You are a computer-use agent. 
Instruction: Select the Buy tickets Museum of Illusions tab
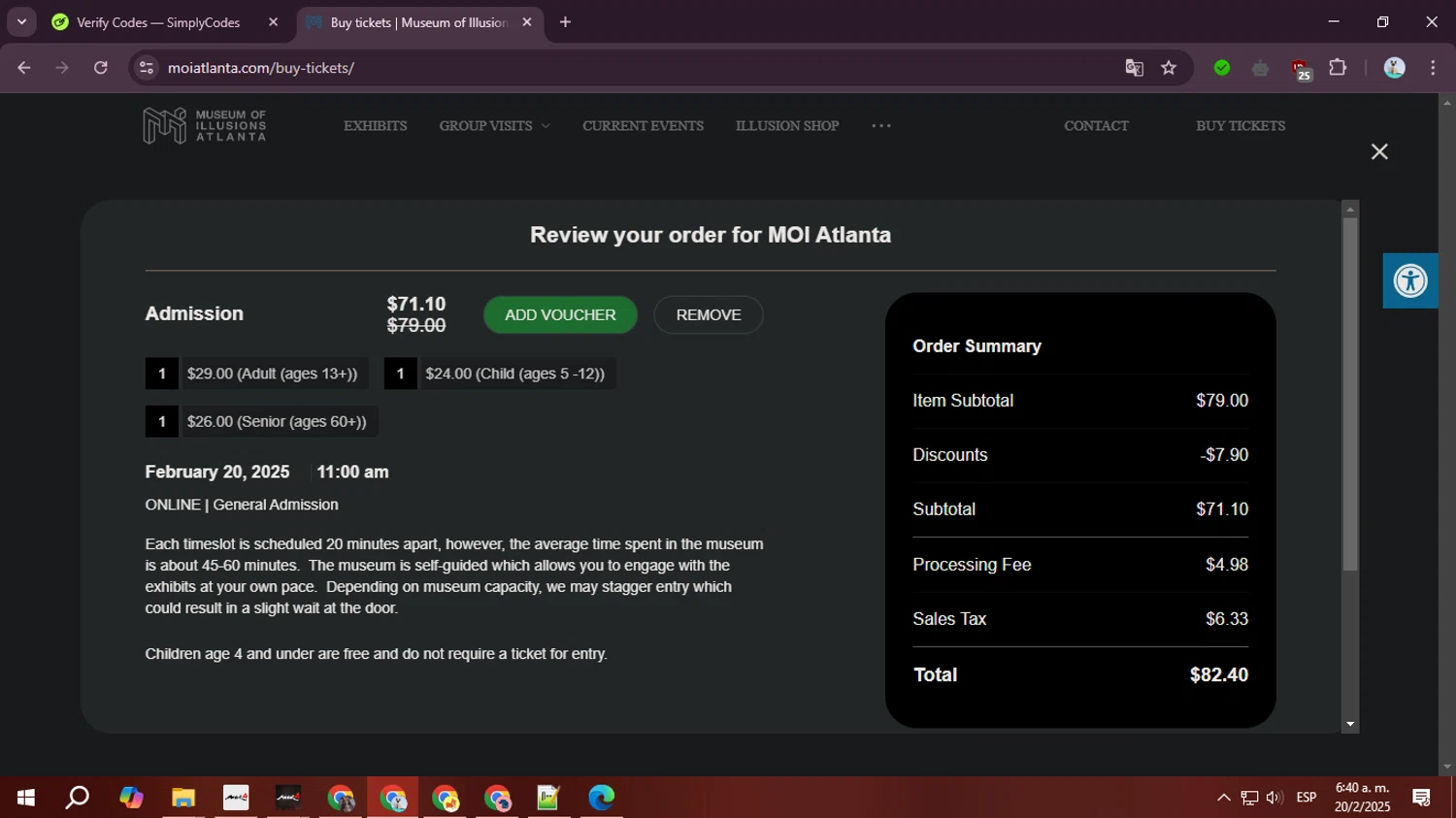419,22
